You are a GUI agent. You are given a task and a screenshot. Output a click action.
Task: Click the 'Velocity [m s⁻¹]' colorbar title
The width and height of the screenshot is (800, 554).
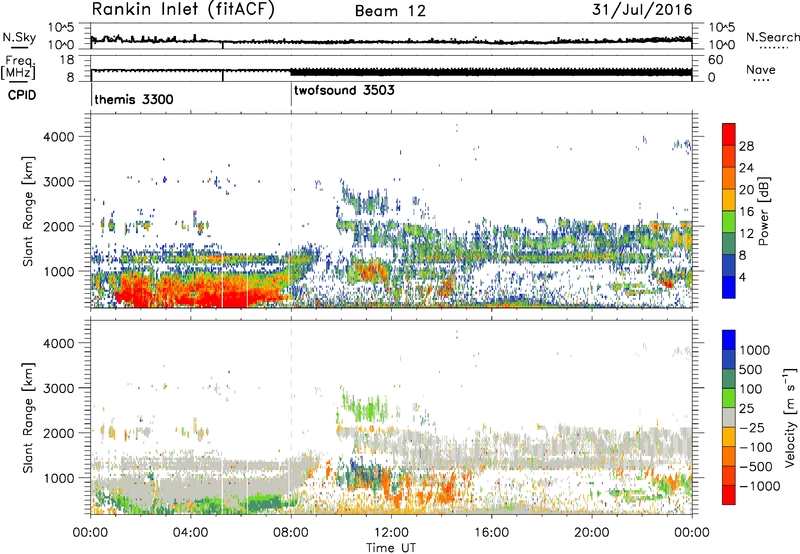click(790, 417)
